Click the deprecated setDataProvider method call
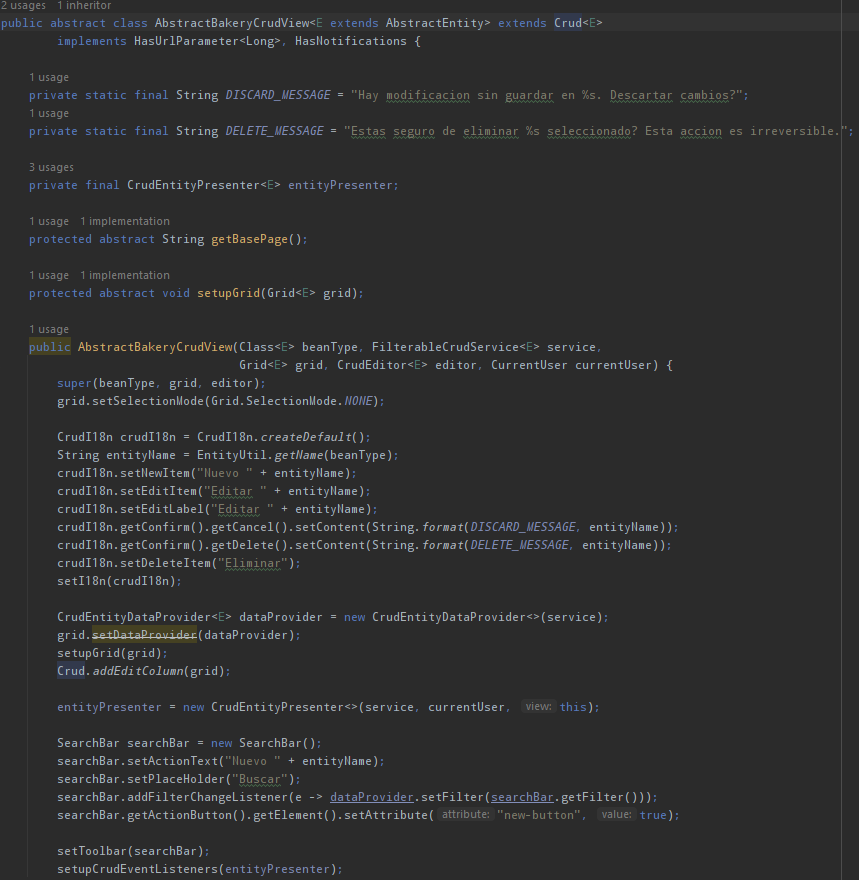 point(144,635)
